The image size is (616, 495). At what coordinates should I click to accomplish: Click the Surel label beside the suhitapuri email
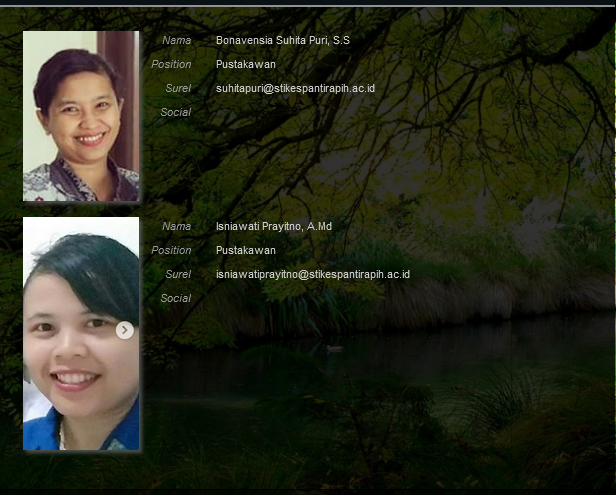pyautogui.click(x=178, y=89)
